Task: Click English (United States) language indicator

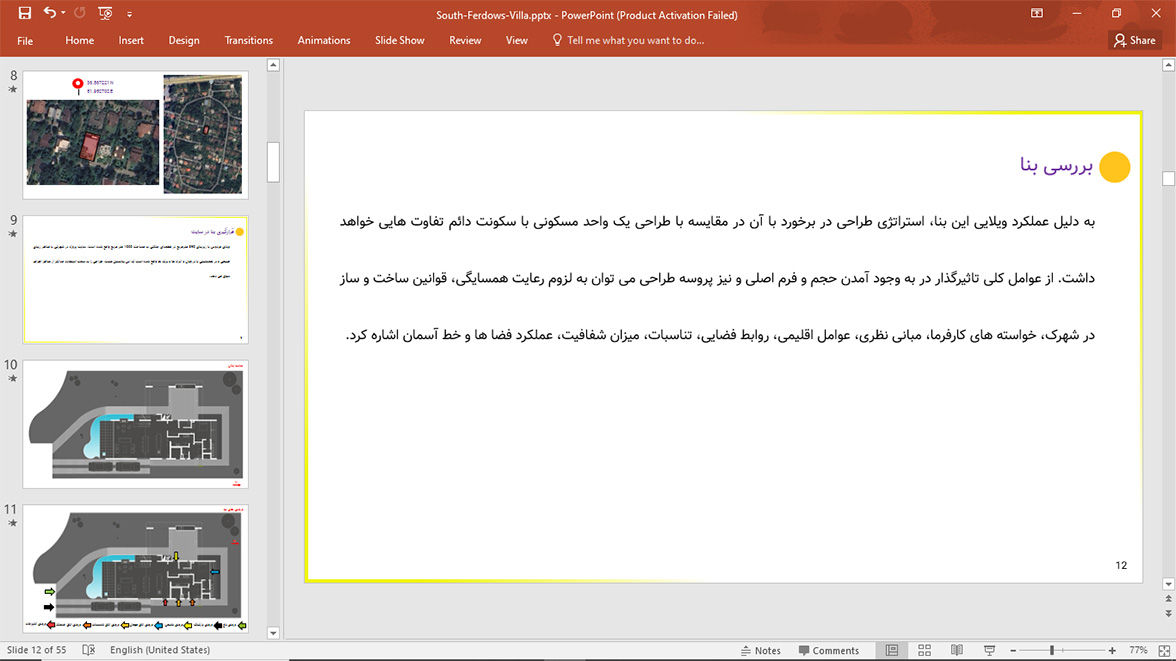Action: coord(160,650)
